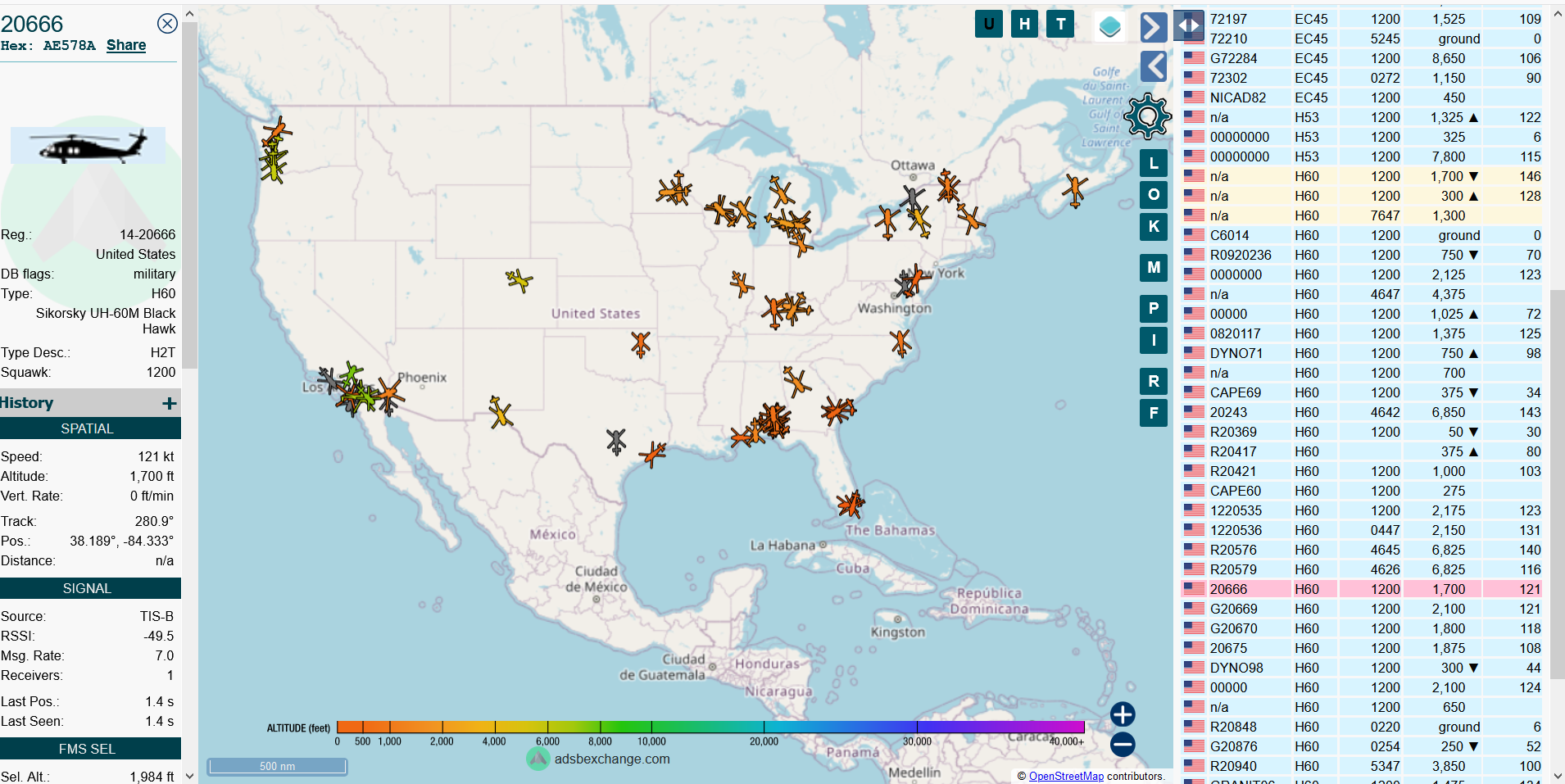The image size is (1565, 784).
Task: Select the G72284 aircraft row
Action: tap(1362, 58)
